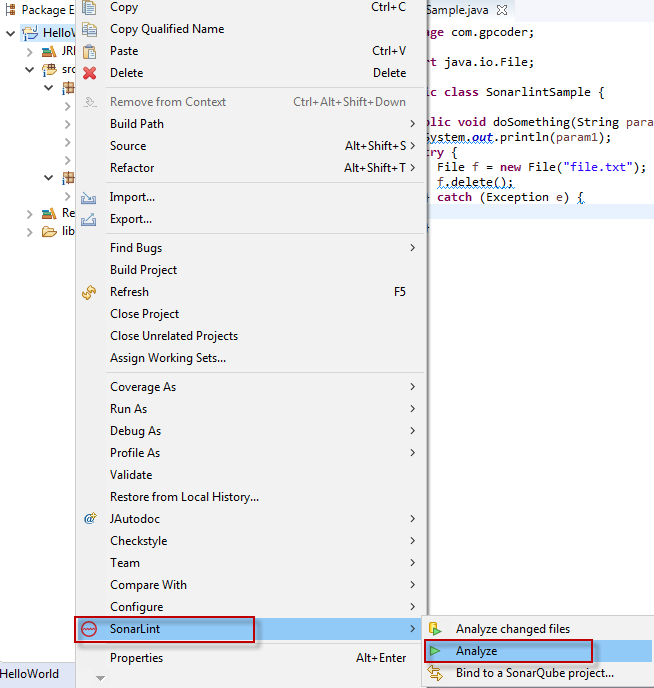
Task: Click the Analyze changed files icon
Action: (x=435, y=629)
